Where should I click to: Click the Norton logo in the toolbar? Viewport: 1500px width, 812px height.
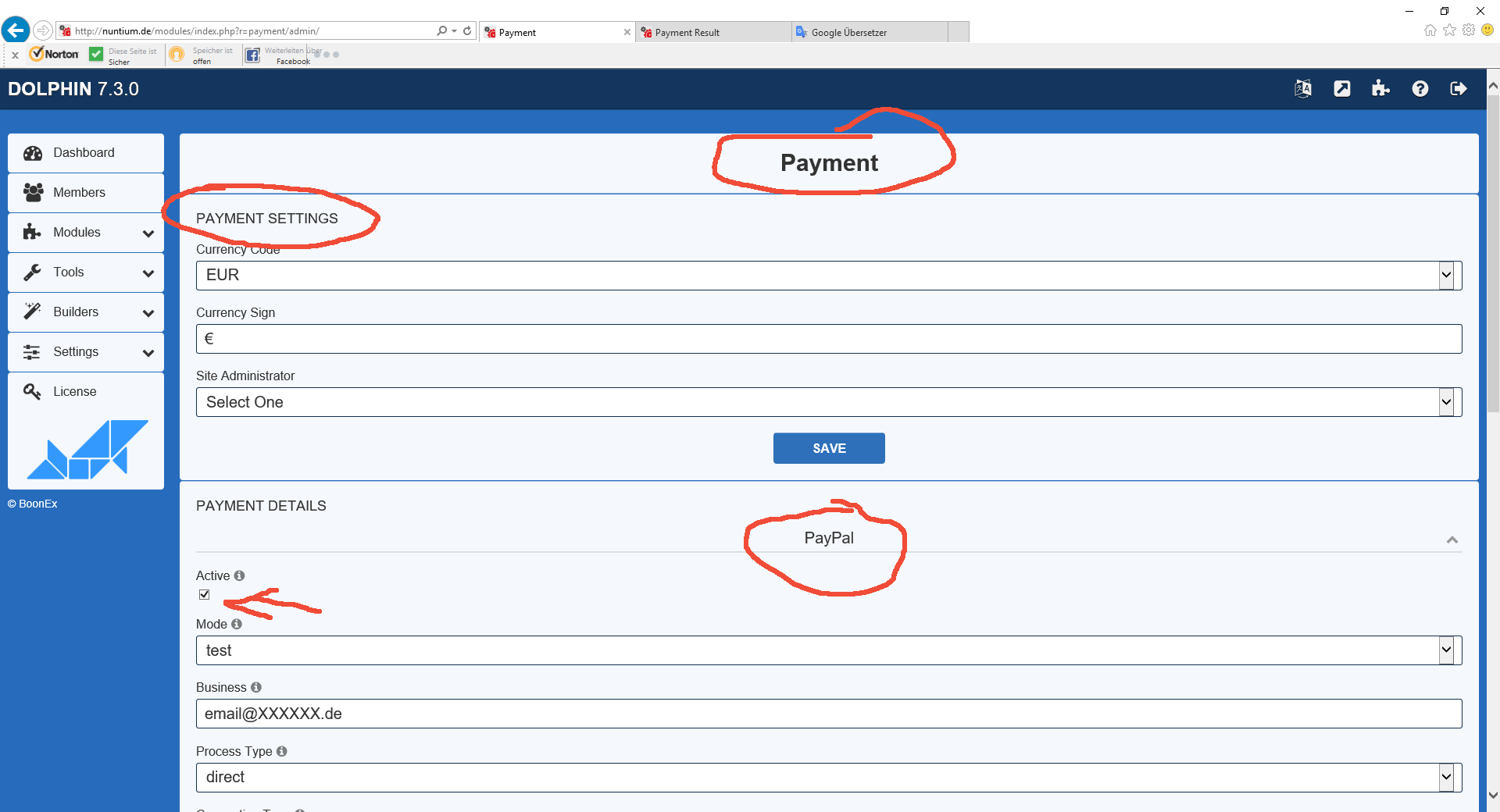point(54,54)
